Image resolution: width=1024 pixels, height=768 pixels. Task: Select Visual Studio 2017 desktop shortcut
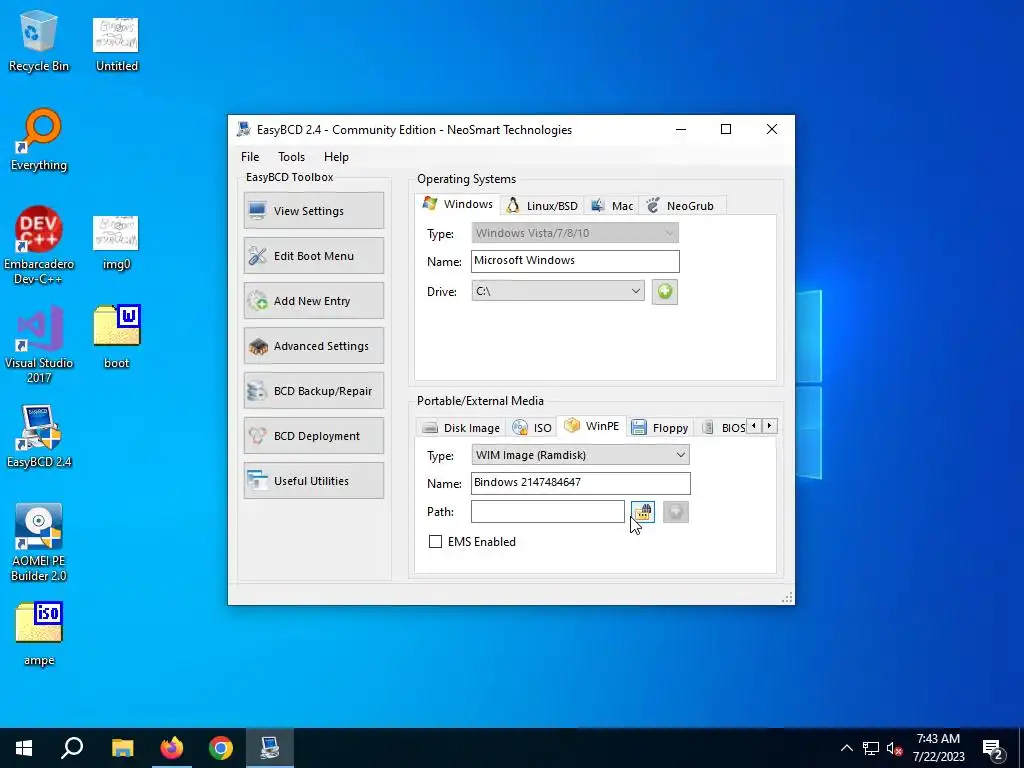39,344
